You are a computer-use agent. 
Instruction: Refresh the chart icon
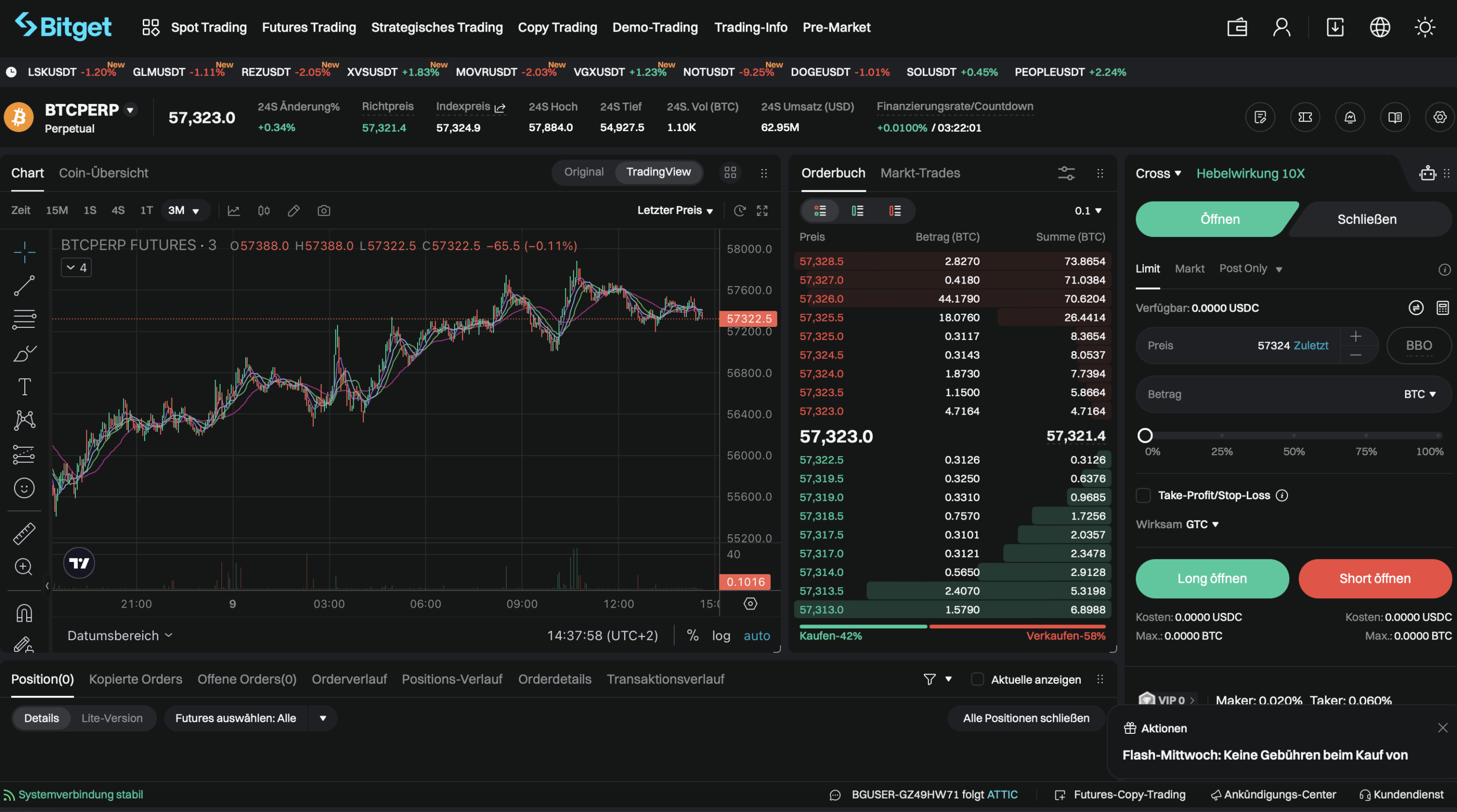739,210
